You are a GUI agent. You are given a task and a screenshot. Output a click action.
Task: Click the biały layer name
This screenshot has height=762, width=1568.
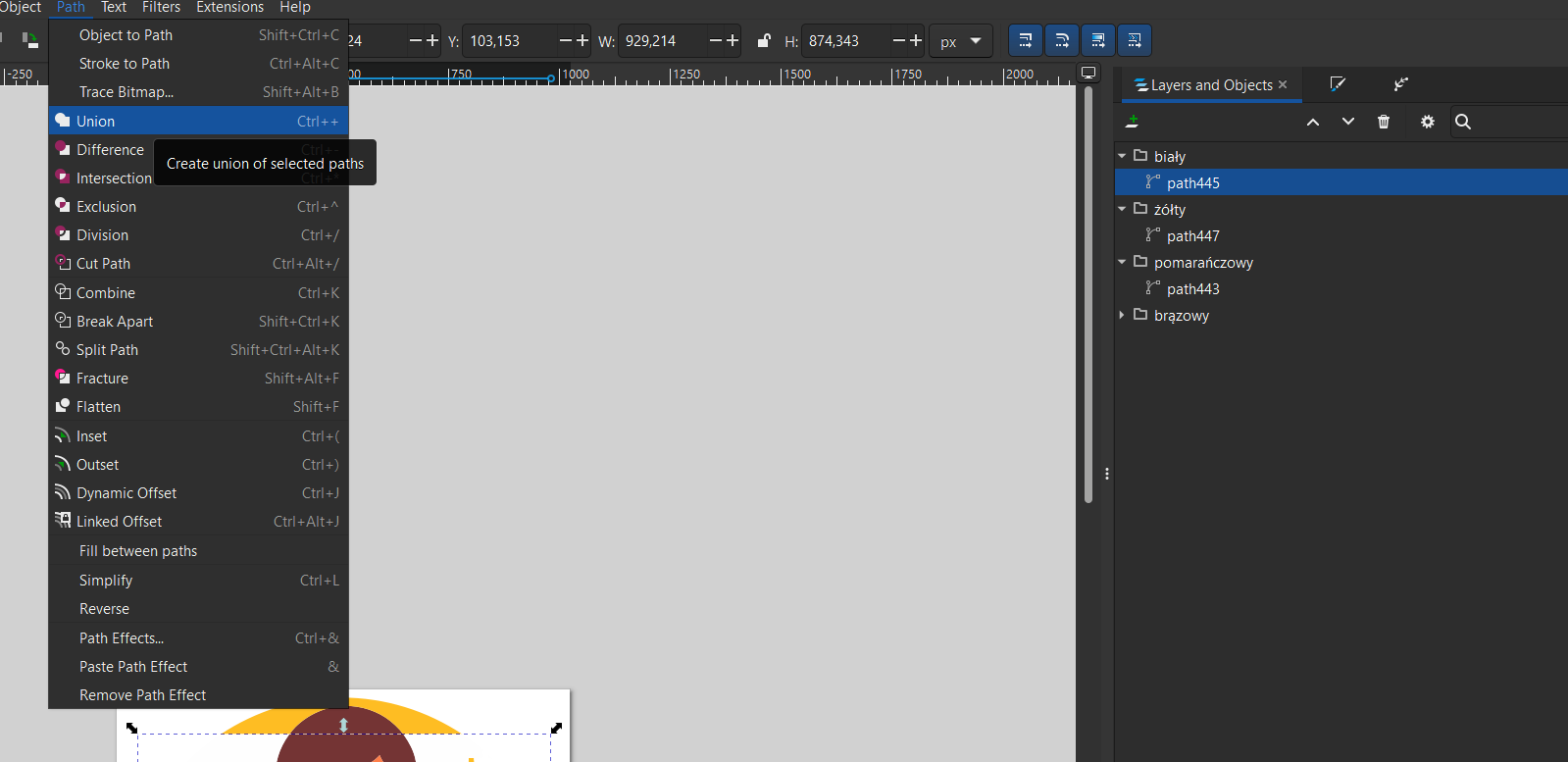pyautogui.click(x=1170, y=157)
